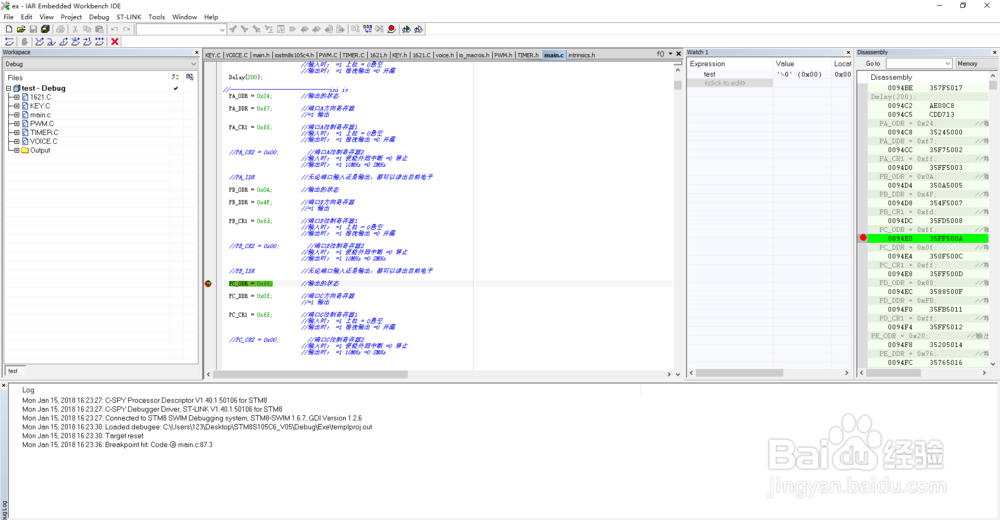Open the Debug configuration dropdown in Workspace
This screenshot has height=520, width=1000.
click(193, 64)
